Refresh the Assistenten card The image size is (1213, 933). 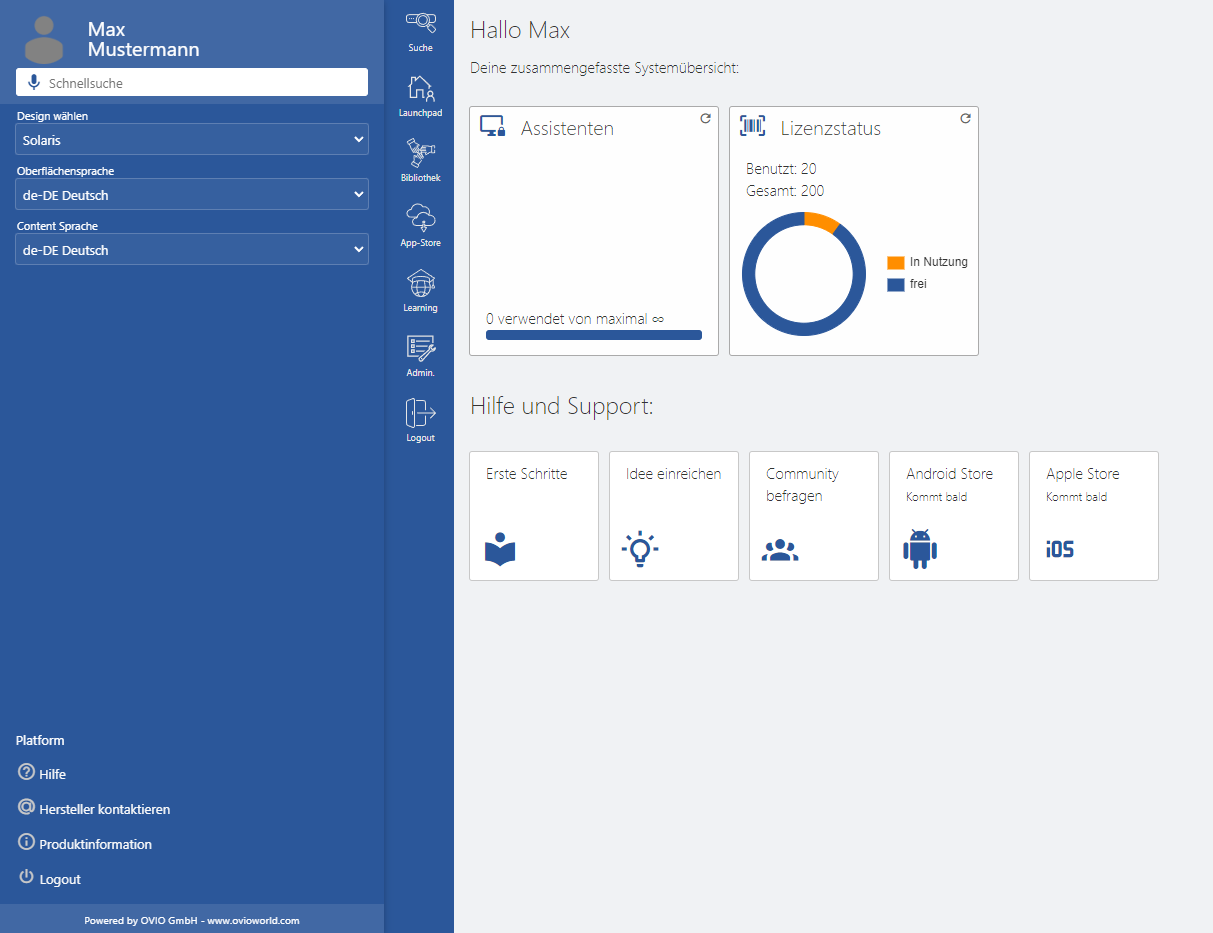click(705, 118)
